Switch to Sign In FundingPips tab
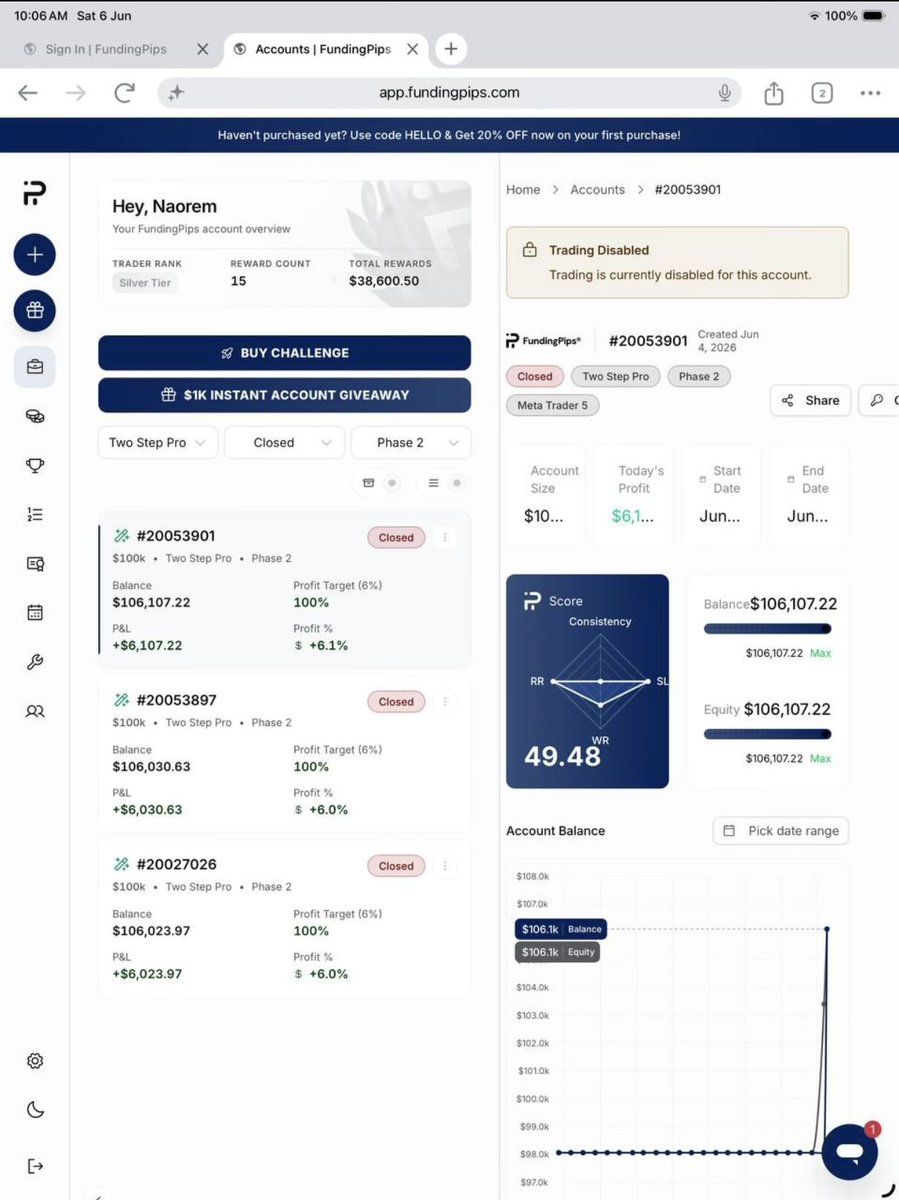The width and height of the screenshot is (899, 1200). (106, 49)
